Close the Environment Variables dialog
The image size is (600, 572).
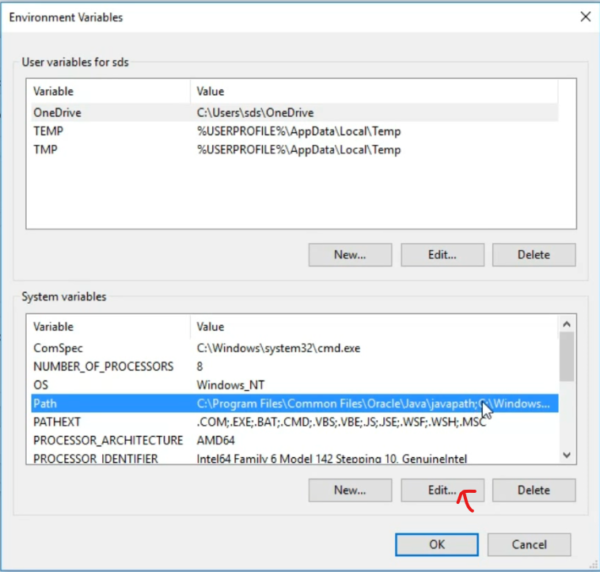tap(585, 17)
